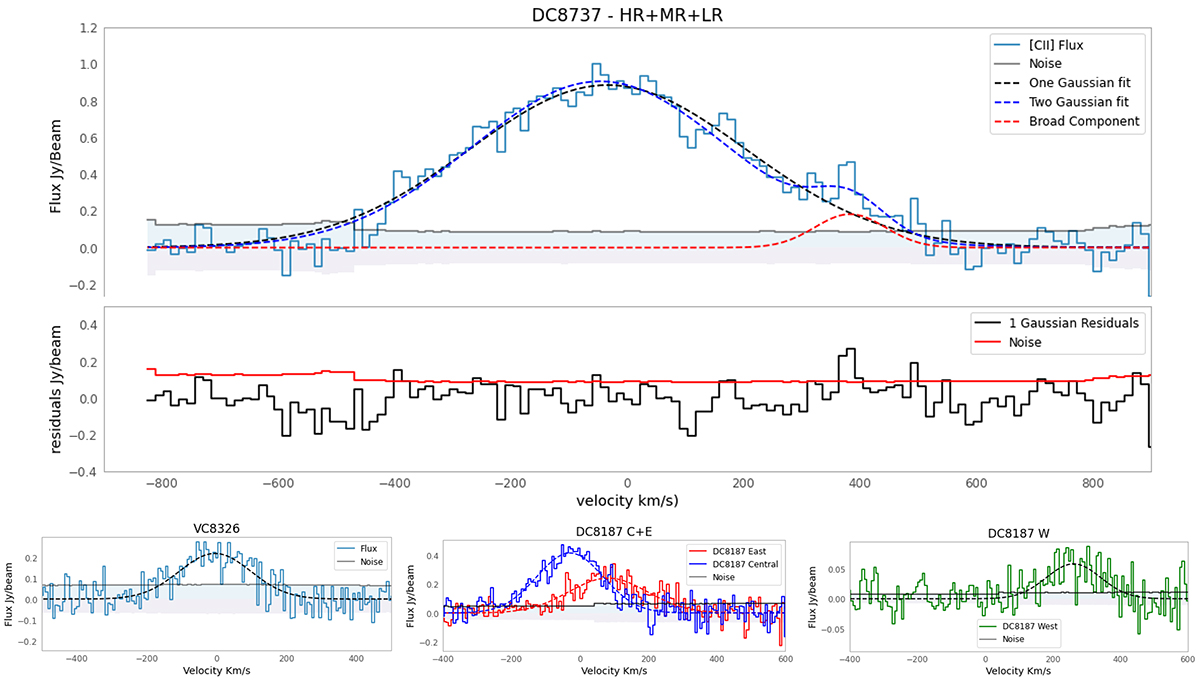Click the residual spike near 400 km/s

(x=850, y=350)
